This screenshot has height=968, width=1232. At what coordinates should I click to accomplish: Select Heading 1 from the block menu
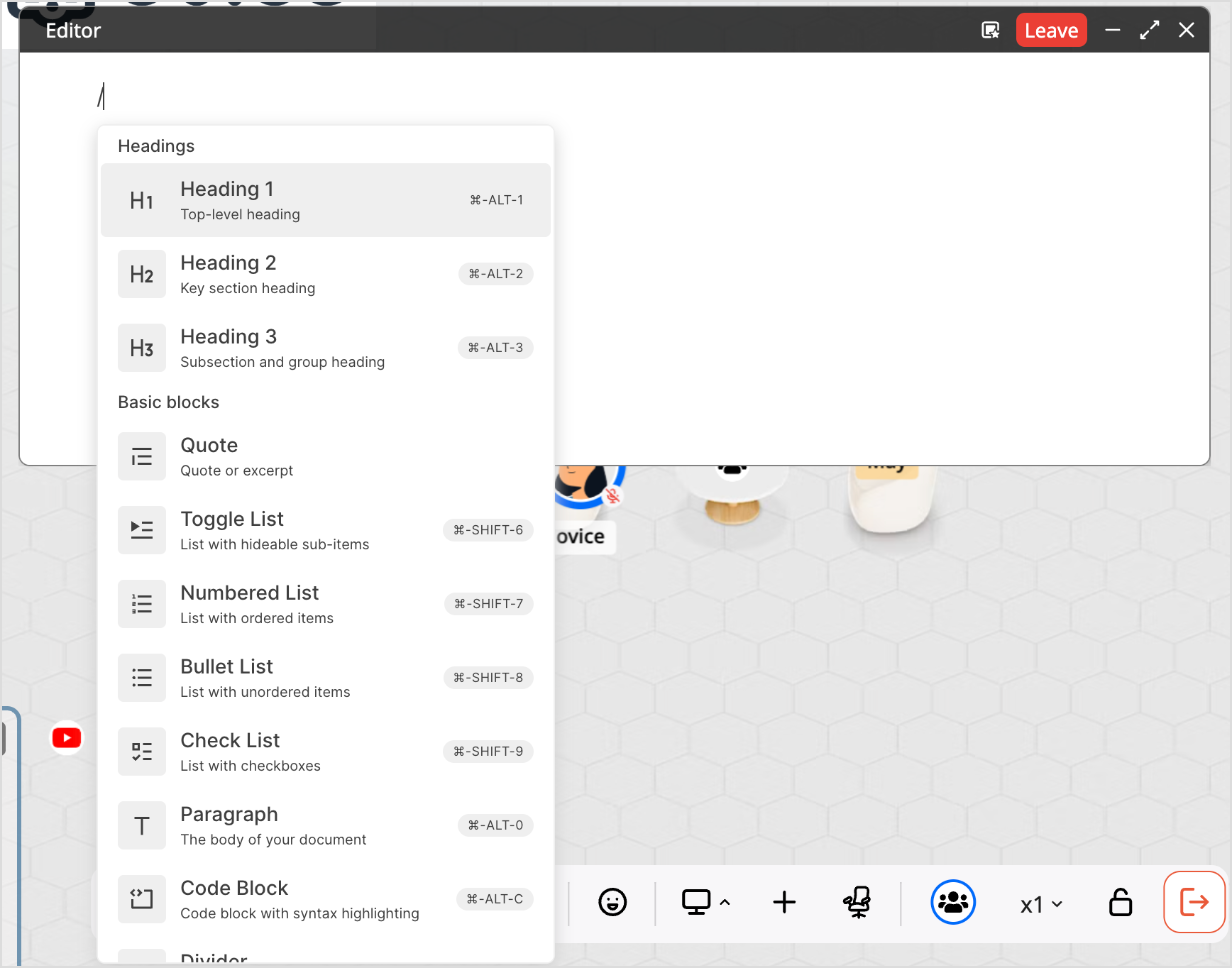click(x=325, y=200)
